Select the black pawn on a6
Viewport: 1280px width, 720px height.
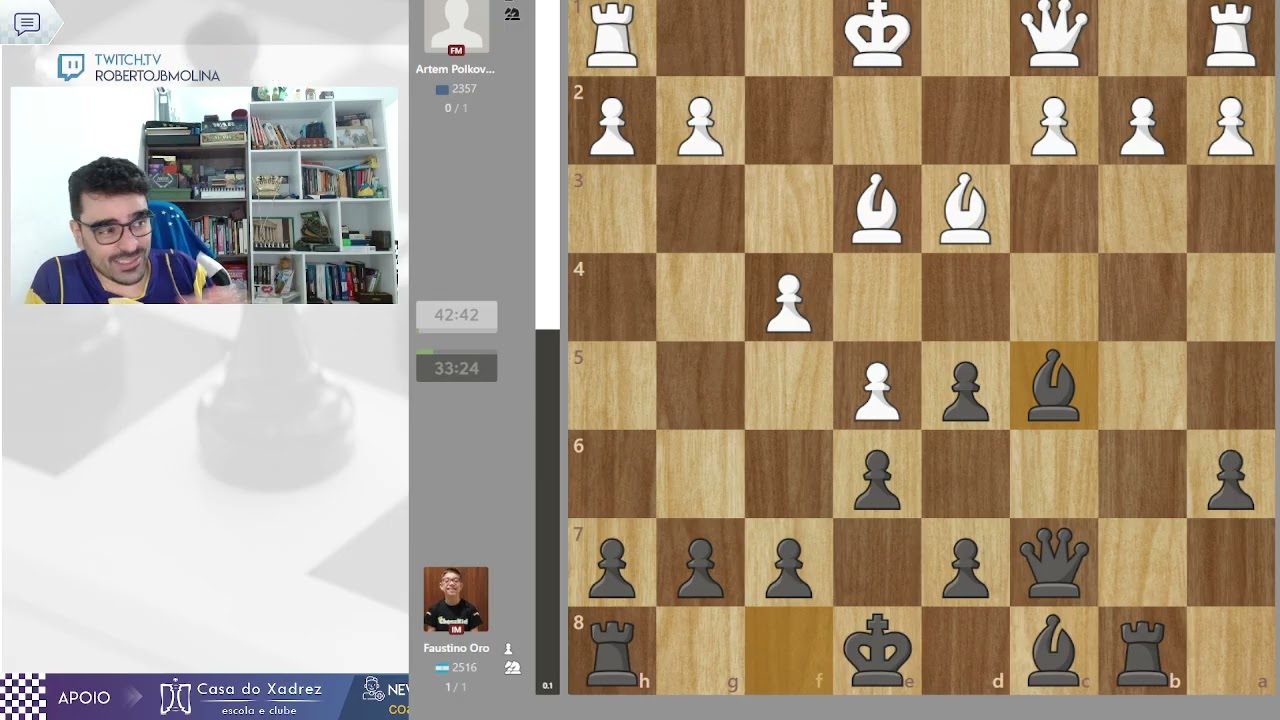(x=1230, y=478)
